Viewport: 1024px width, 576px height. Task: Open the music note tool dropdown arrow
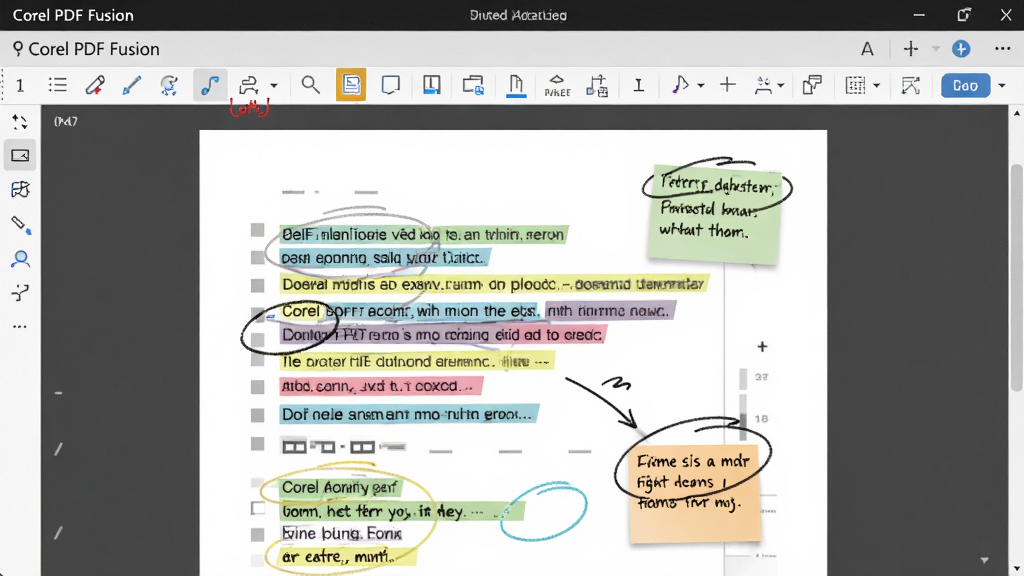pyautogui.click(x=701, y=86)
